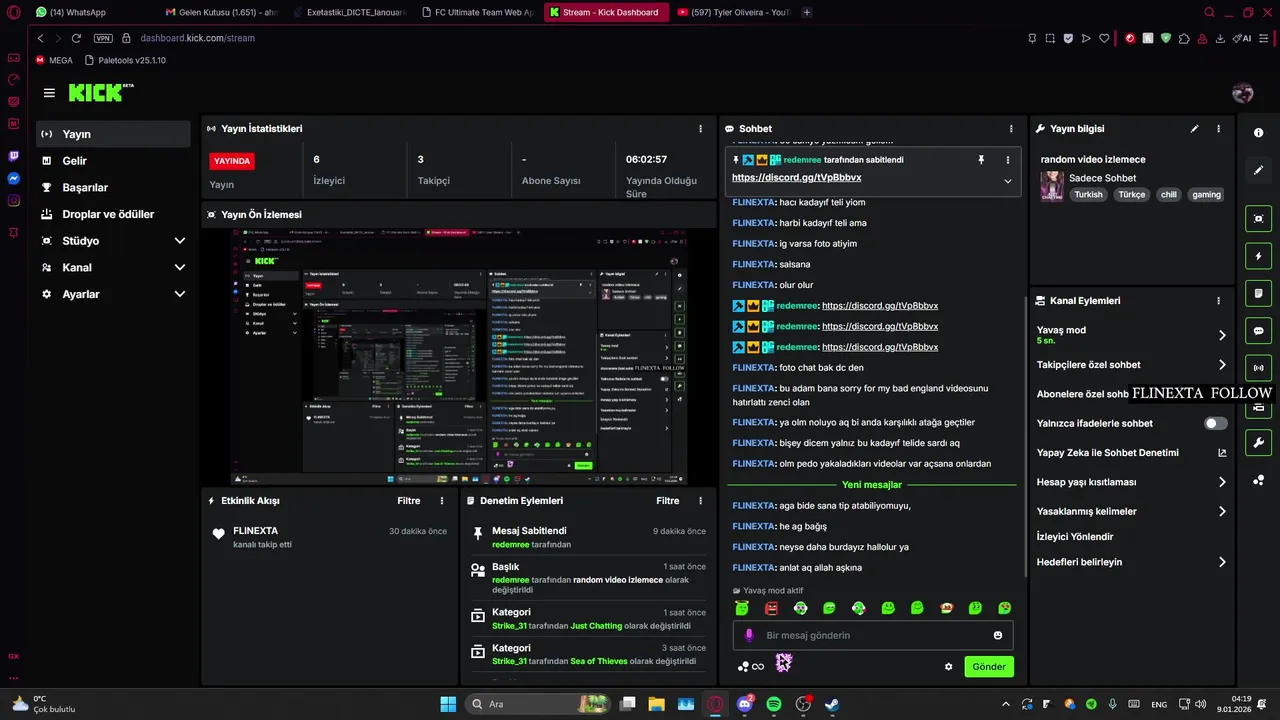The image size is (1280, 720).
Task: Toggle the wrench widget in right strip
Action: pos(1258,443)
